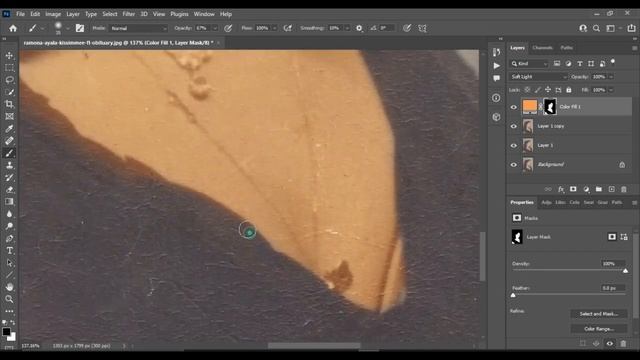Click the mask Density slider
The height and width of the screenshot is (360, 640).
click(x=569, y=270)
